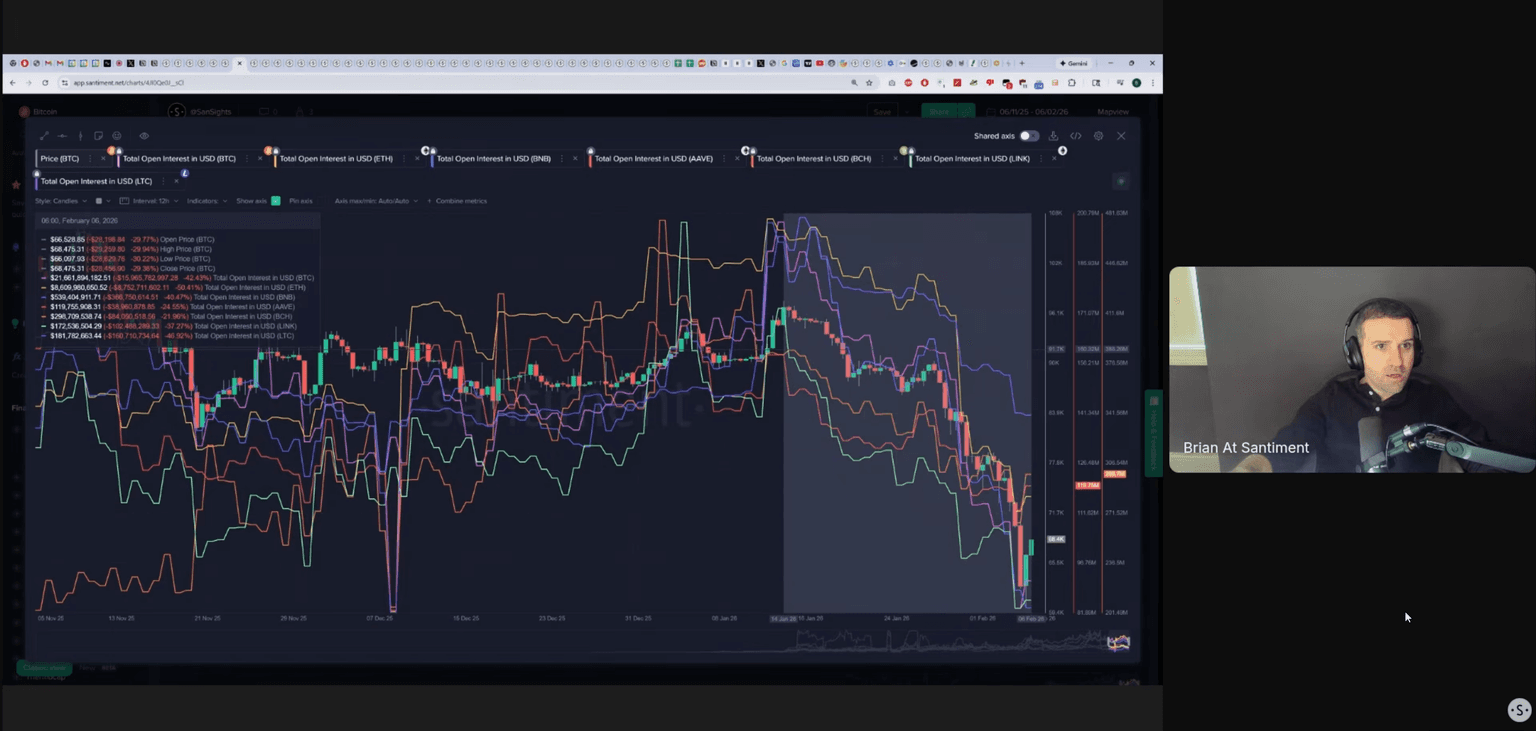Screen dimensions: 1536x731
Task: Remove Total Open Interest in USD (LTC) metric
Action: [176, 181]
